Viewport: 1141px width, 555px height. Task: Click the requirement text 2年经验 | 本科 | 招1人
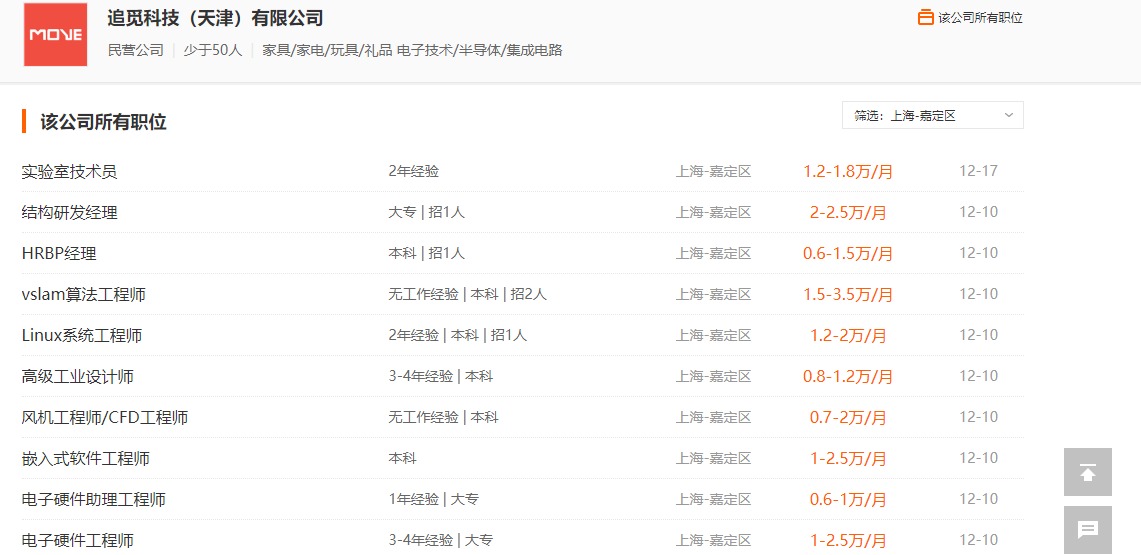click(x=458, y=335)
